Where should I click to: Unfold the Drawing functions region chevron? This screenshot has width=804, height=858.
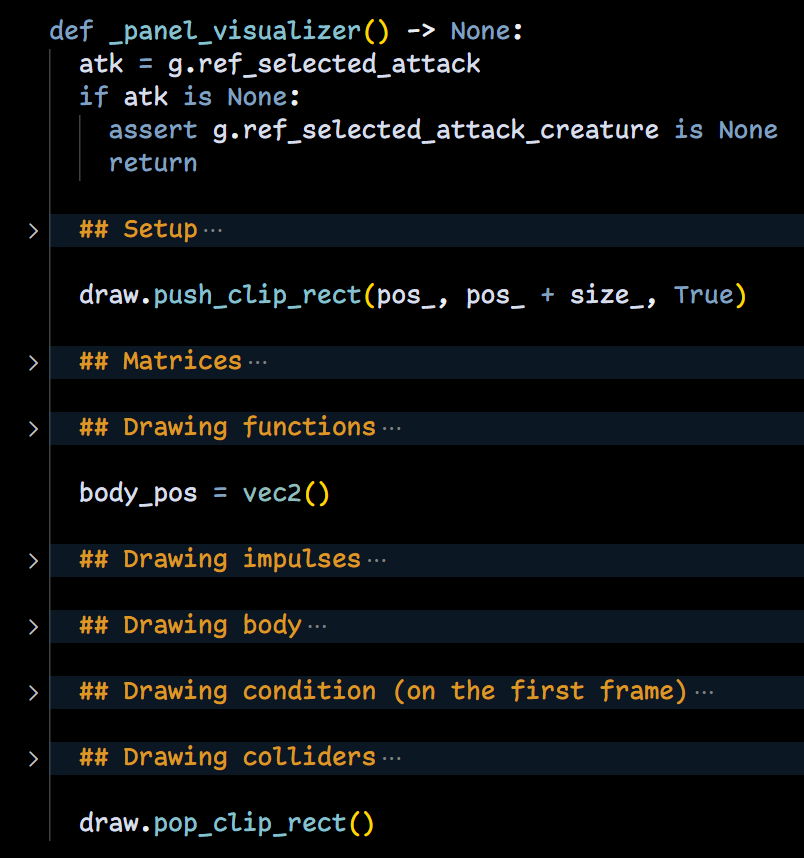tap(33, 429)
